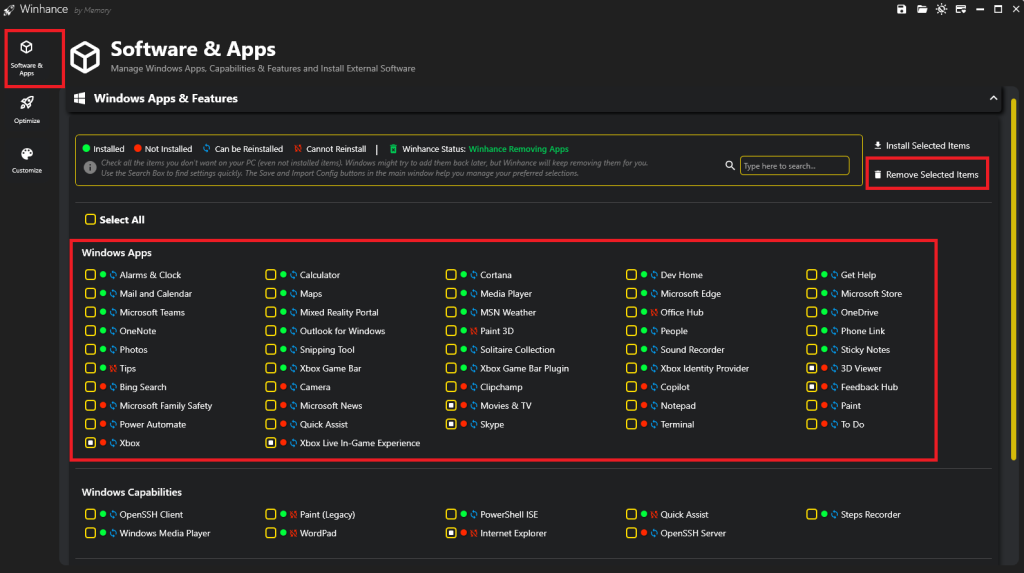The height and width of the screenshot is (573, 1024).
Task: Click the Microsoft Teams label
Action: (152, 312)
